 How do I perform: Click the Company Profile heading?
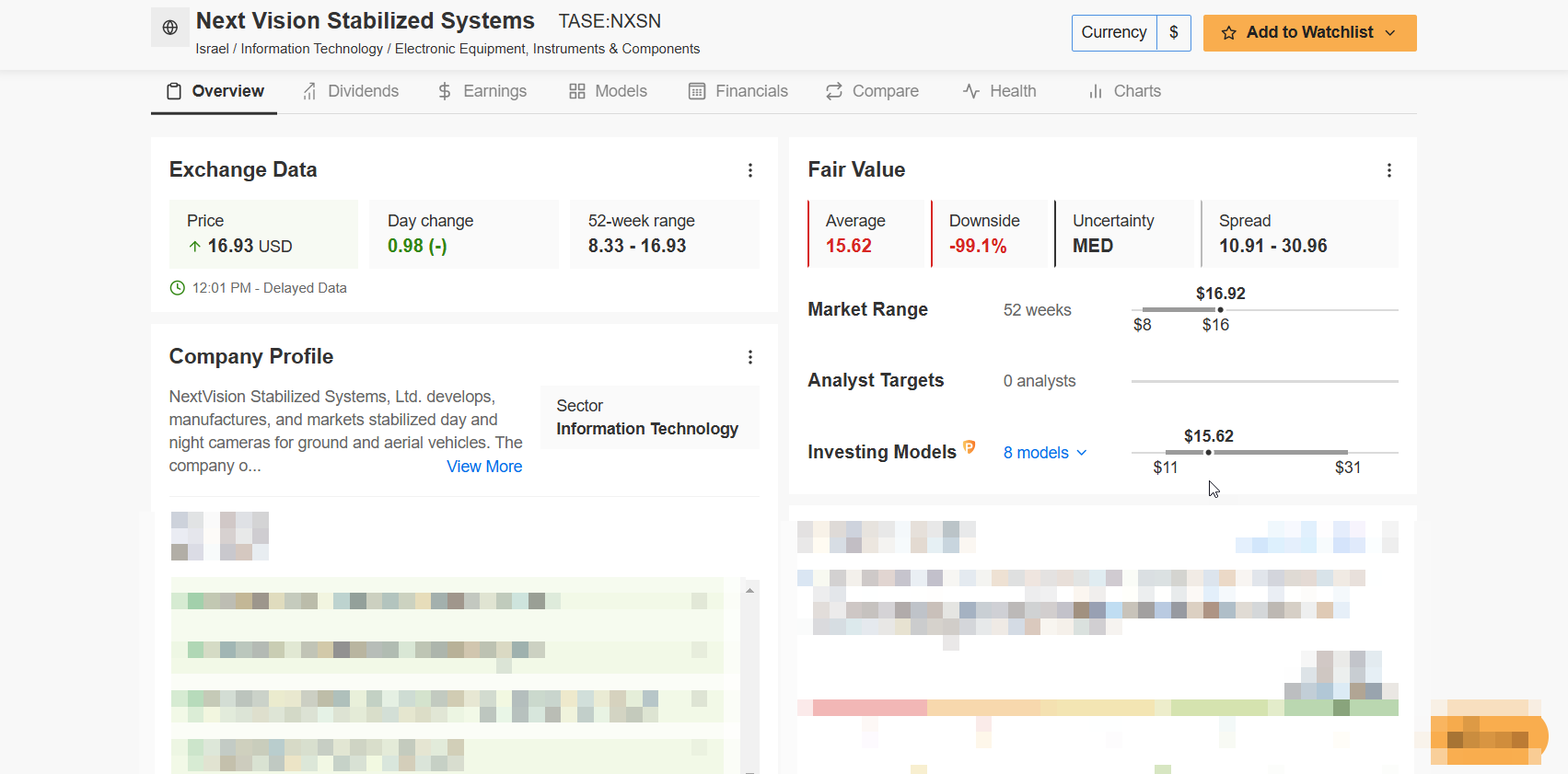pos(251,357)
